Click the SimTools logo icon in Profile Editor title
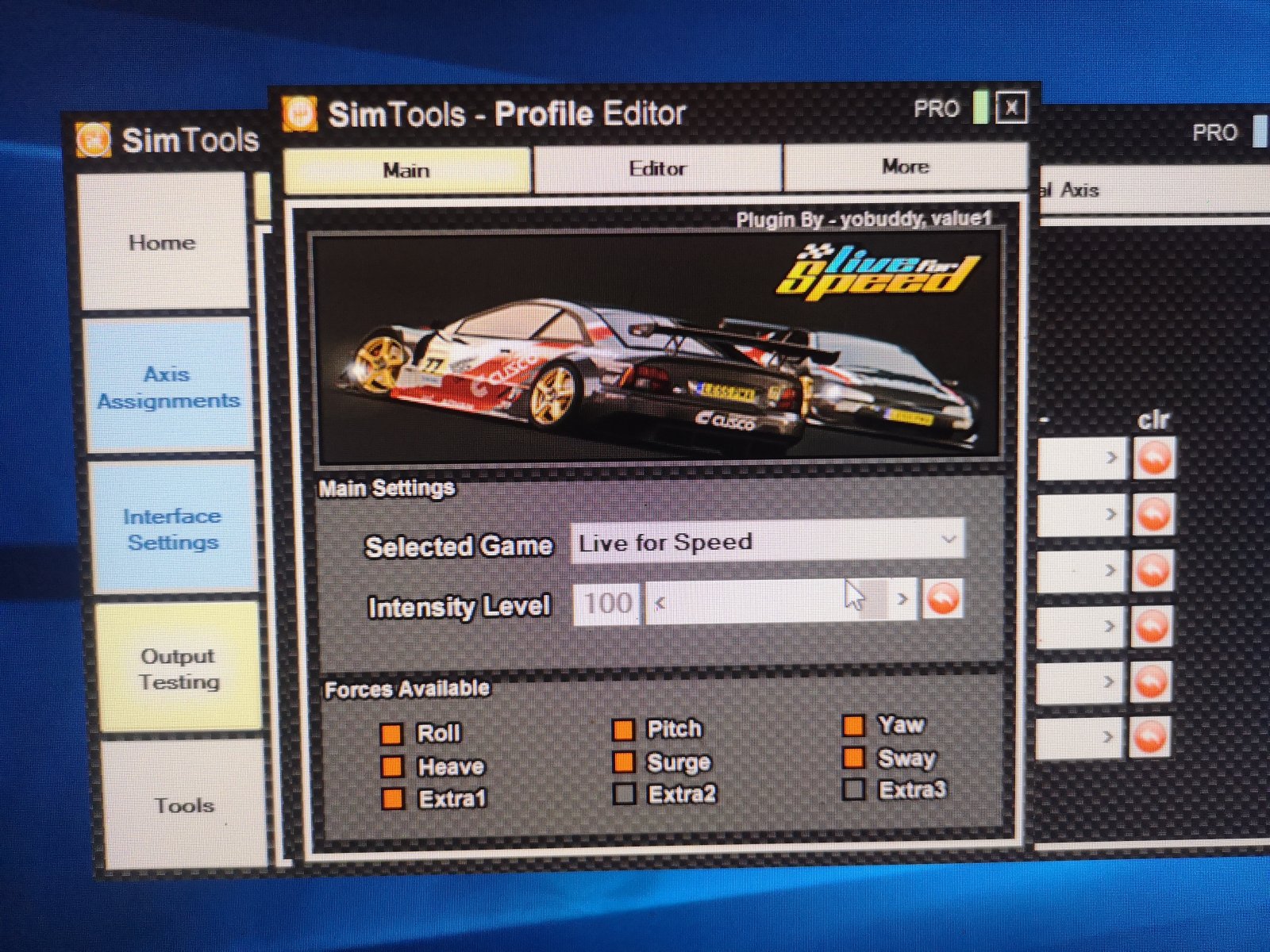Screen dimensions: 1270x952 pos(300,114)
